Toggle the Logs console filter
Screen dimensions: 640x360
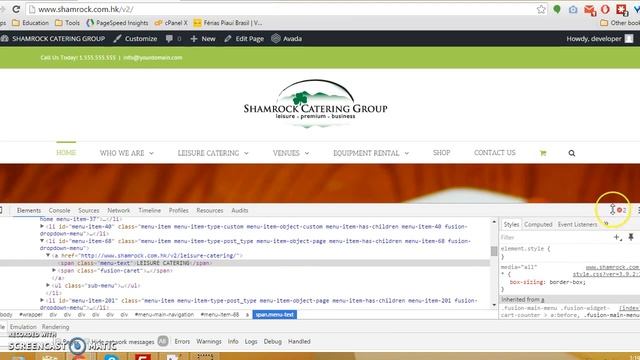click(251, 341)
